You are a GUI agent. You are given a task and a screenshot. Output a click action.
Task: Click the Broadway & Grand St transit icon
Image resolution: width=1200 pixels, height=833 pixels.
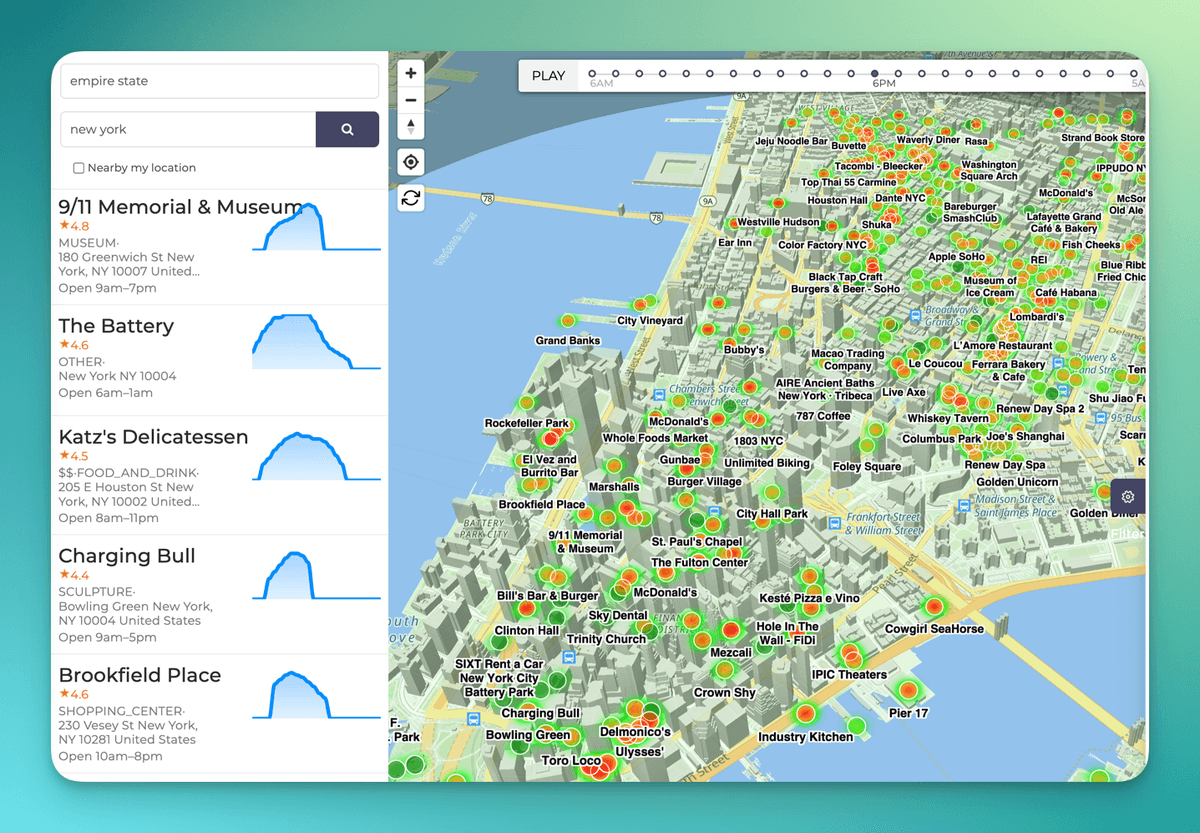click(915, 315)
